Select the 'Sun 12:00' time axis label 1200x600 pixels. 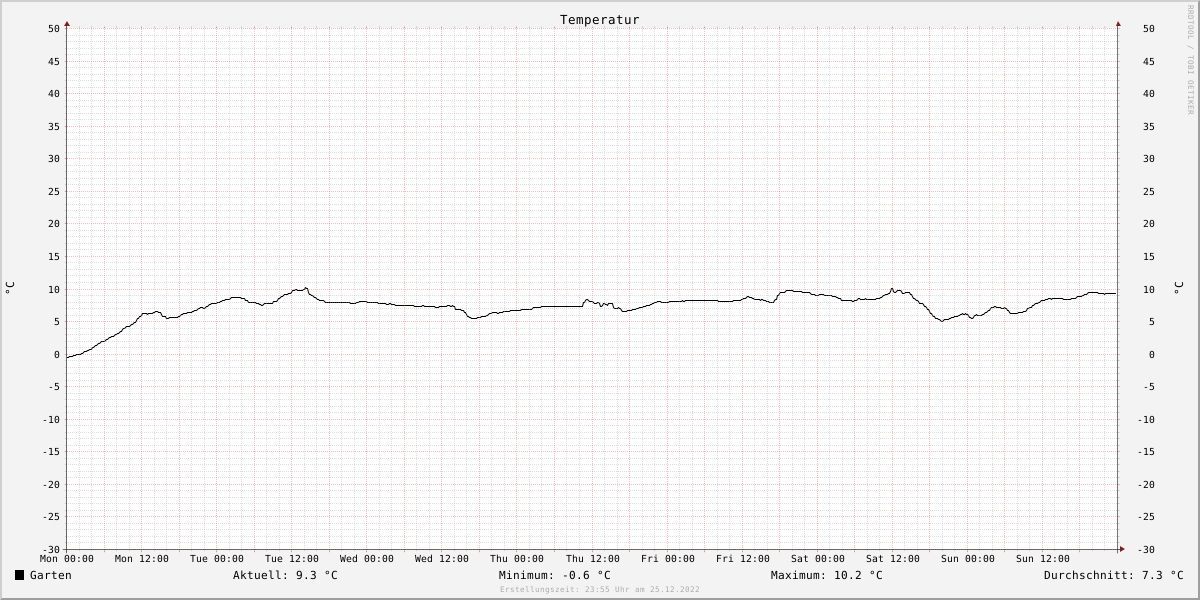pos(1043,559)
